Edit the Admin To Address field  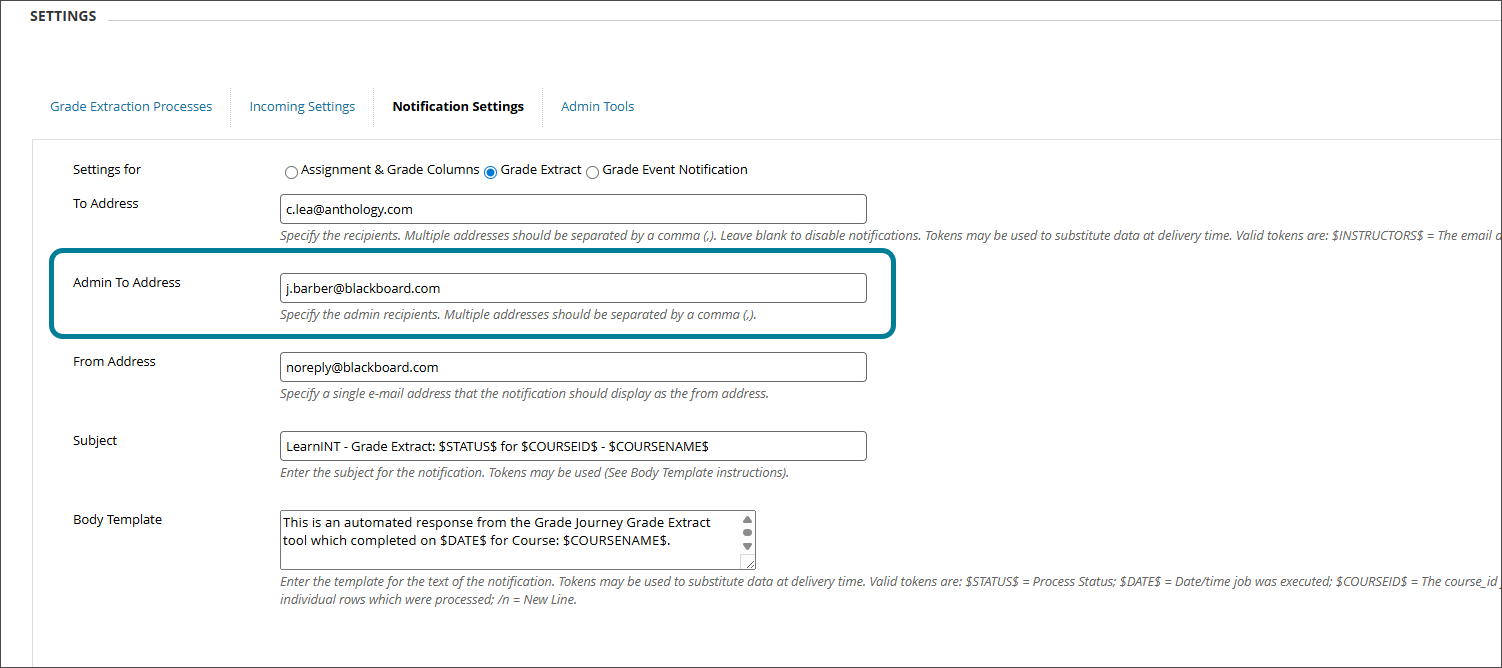point(573,288)
